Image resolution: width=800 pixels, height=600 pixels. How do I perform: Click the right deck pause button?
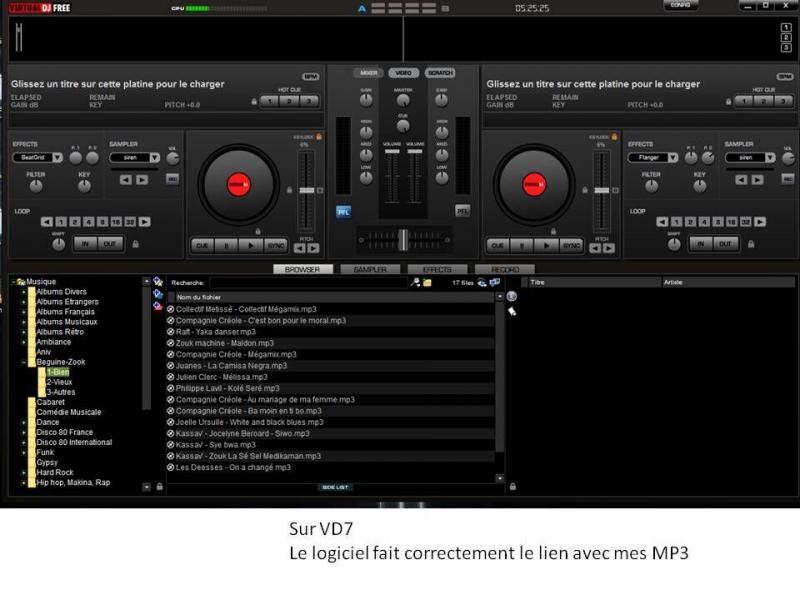point(522,246)
